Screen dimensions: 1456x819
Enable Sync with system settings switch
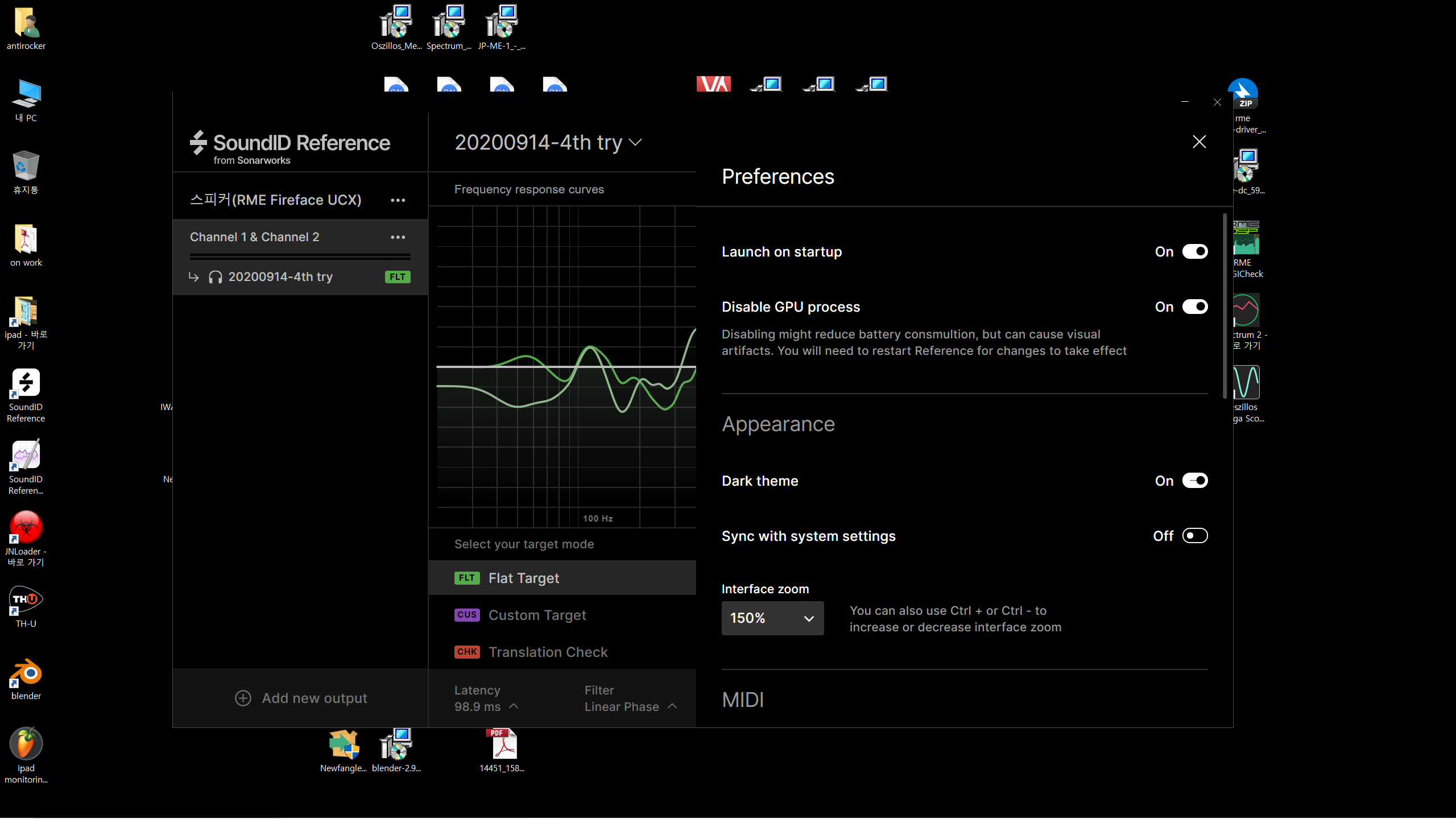[x=1195, y=536]
